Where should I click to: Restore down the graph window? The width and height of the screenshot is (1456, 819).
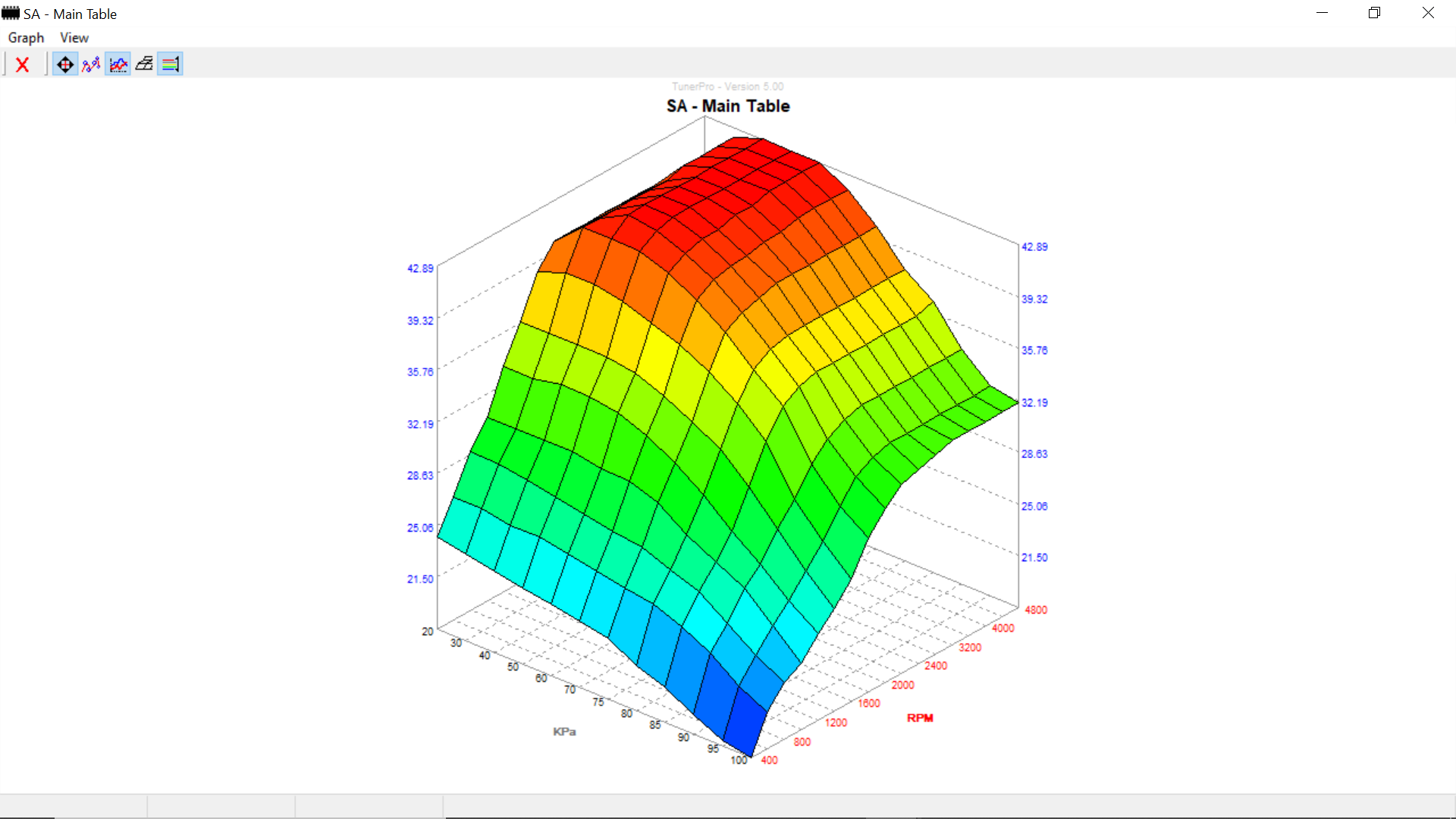(1374, 13)
